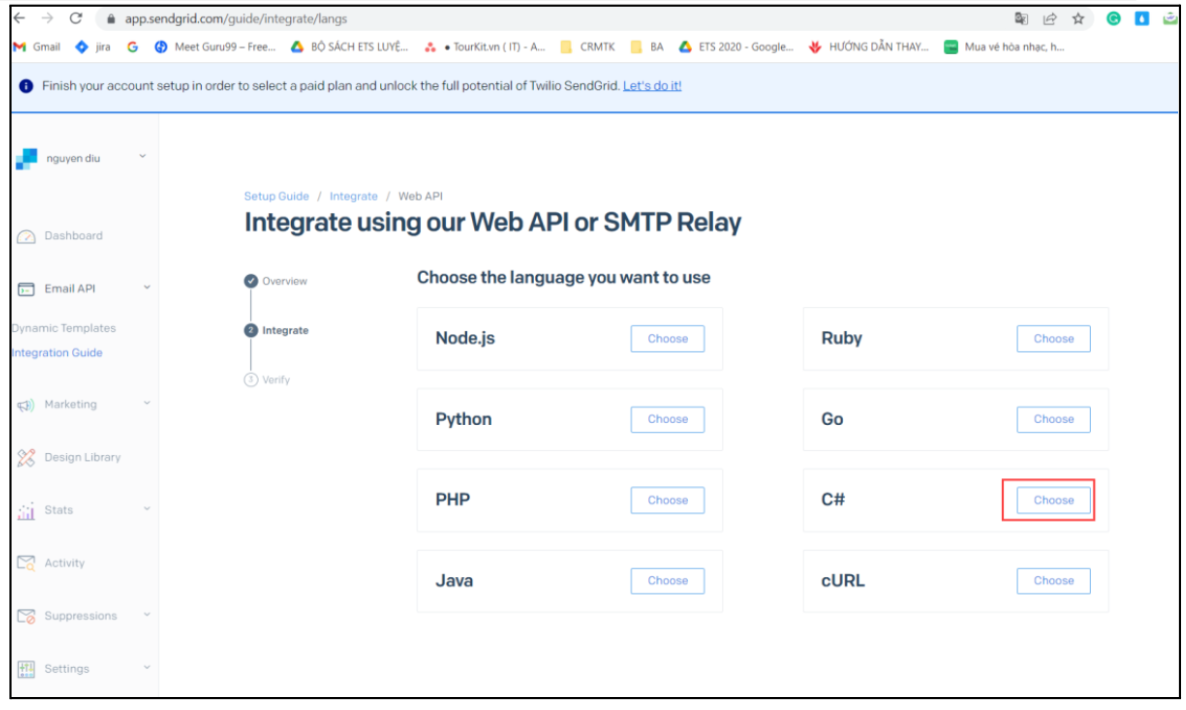
Task: Select the Verify step label
Action: (x=276, y=380)
